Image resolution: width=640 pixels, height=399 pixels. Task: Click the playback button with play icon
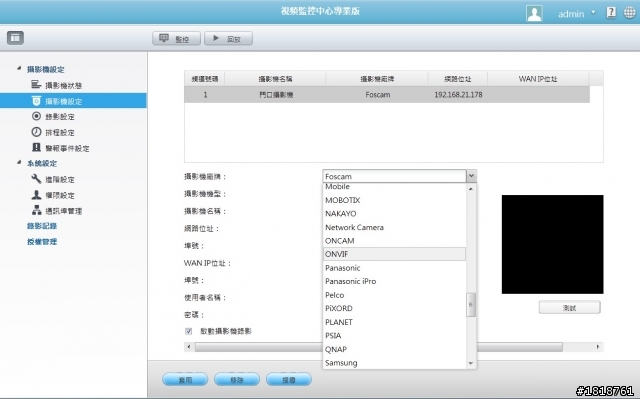click(228, 38)
